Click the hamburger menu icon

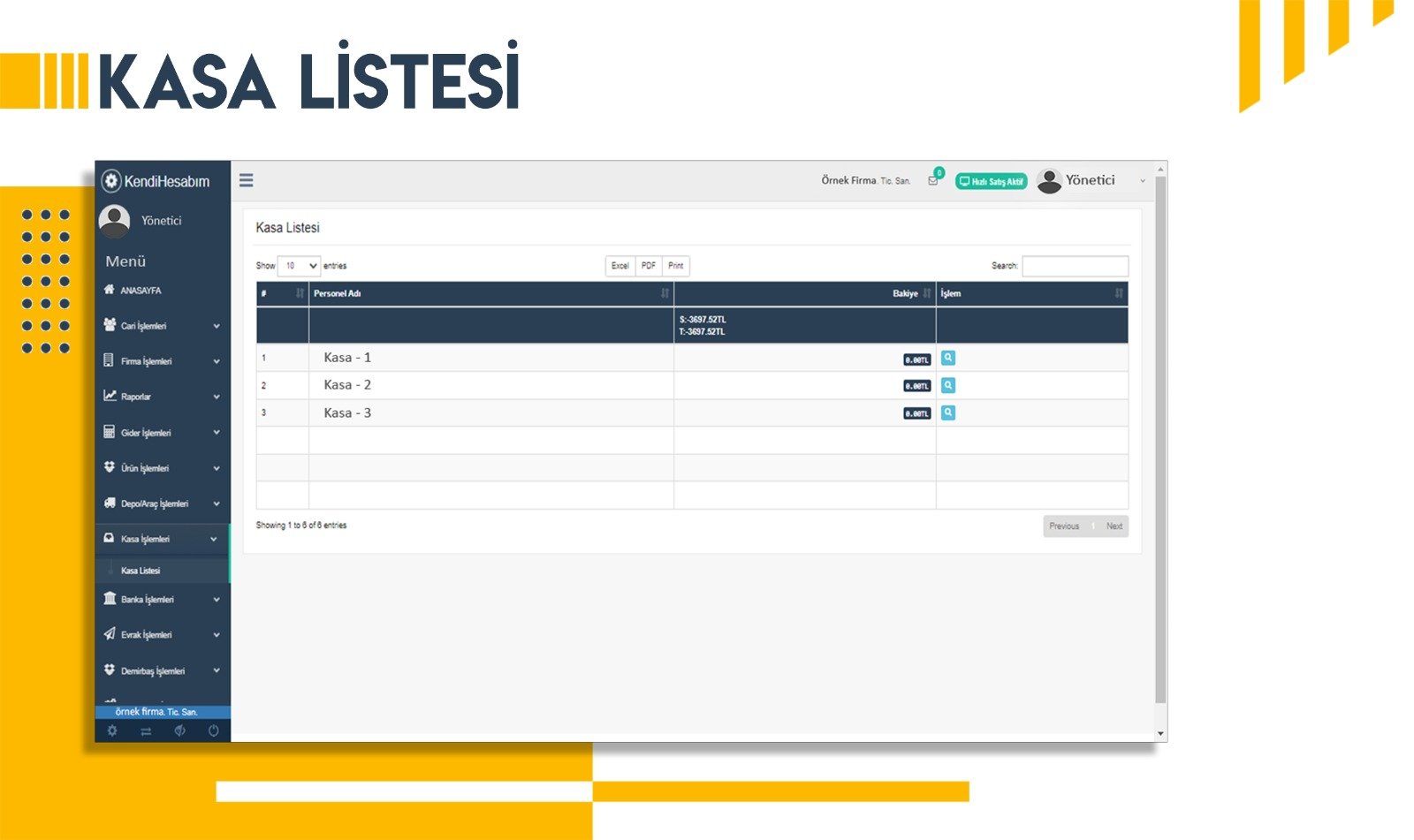(247, 180)
